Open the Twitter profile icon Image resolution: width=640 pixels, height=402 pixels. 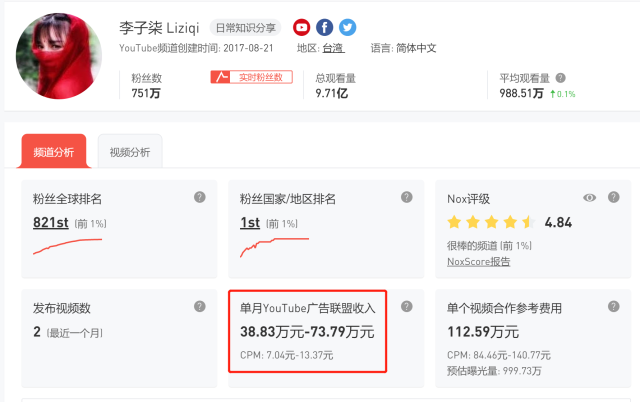347,27
